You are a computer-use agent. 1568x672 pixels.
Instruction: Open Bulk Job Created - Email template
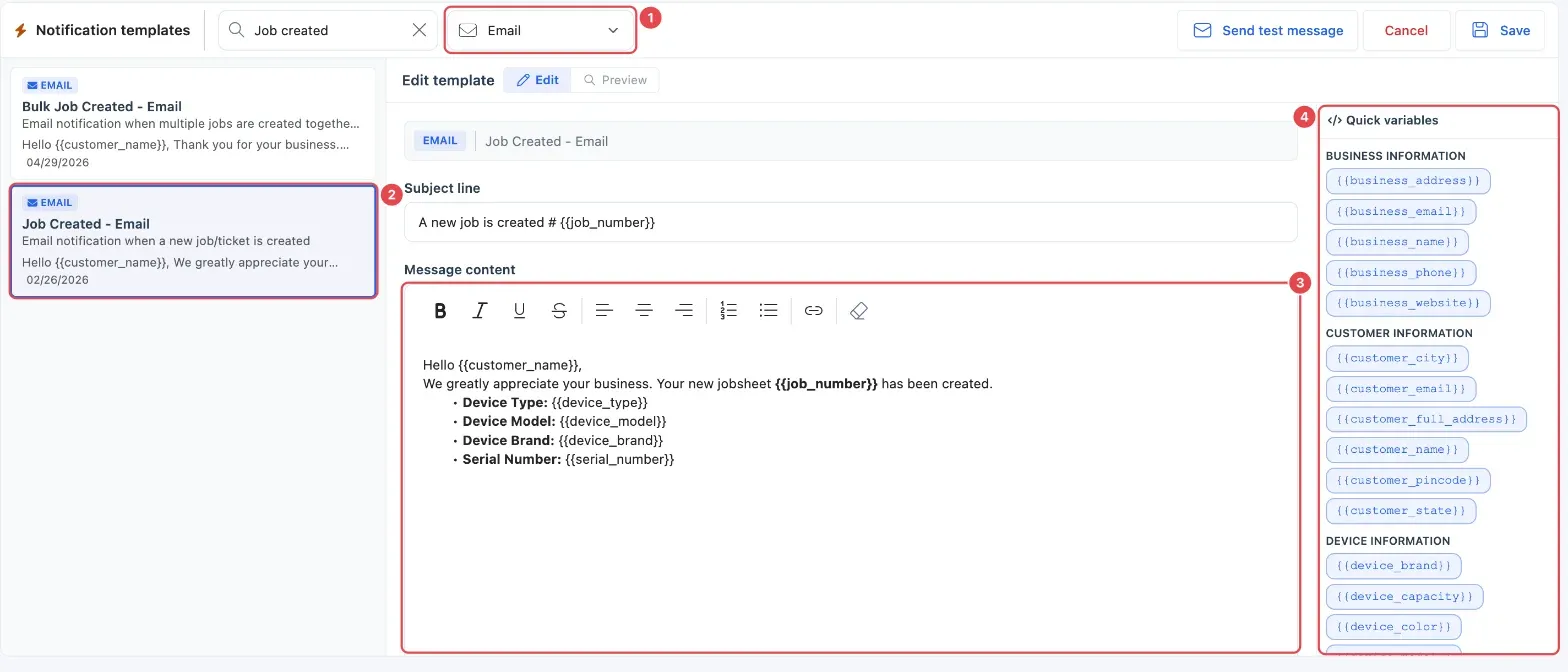tap(193, 124)
